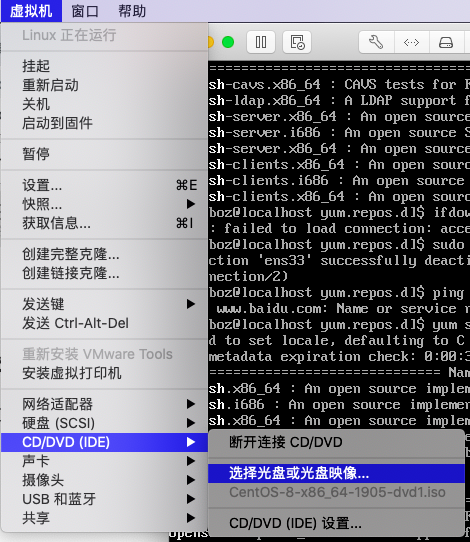Click terminal line 'metadata expiration check'
Screen dimensions: 470x542
[339, 356]
